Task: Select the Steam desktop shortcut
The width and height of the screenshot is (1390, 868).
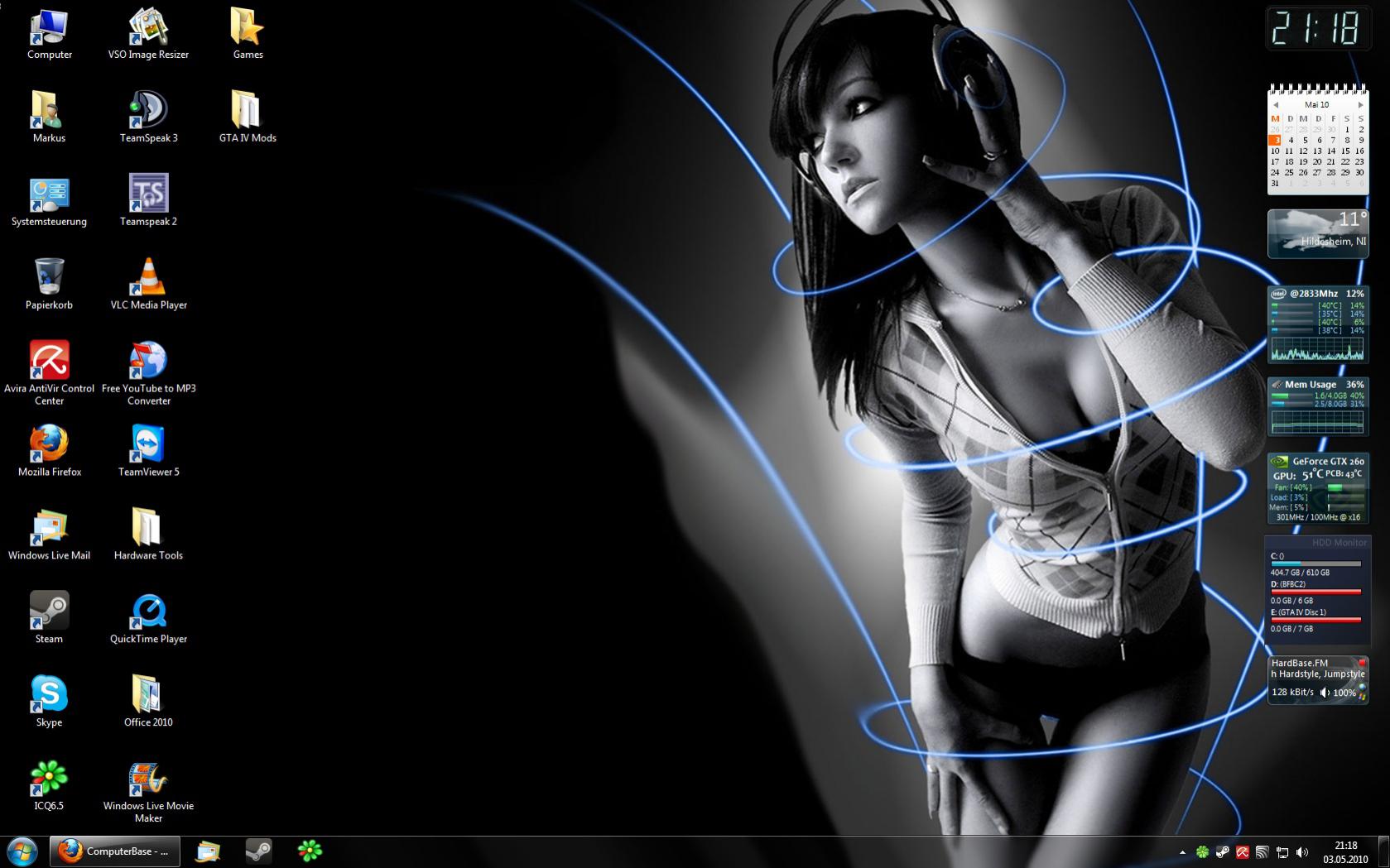Action: coord(49,618)
